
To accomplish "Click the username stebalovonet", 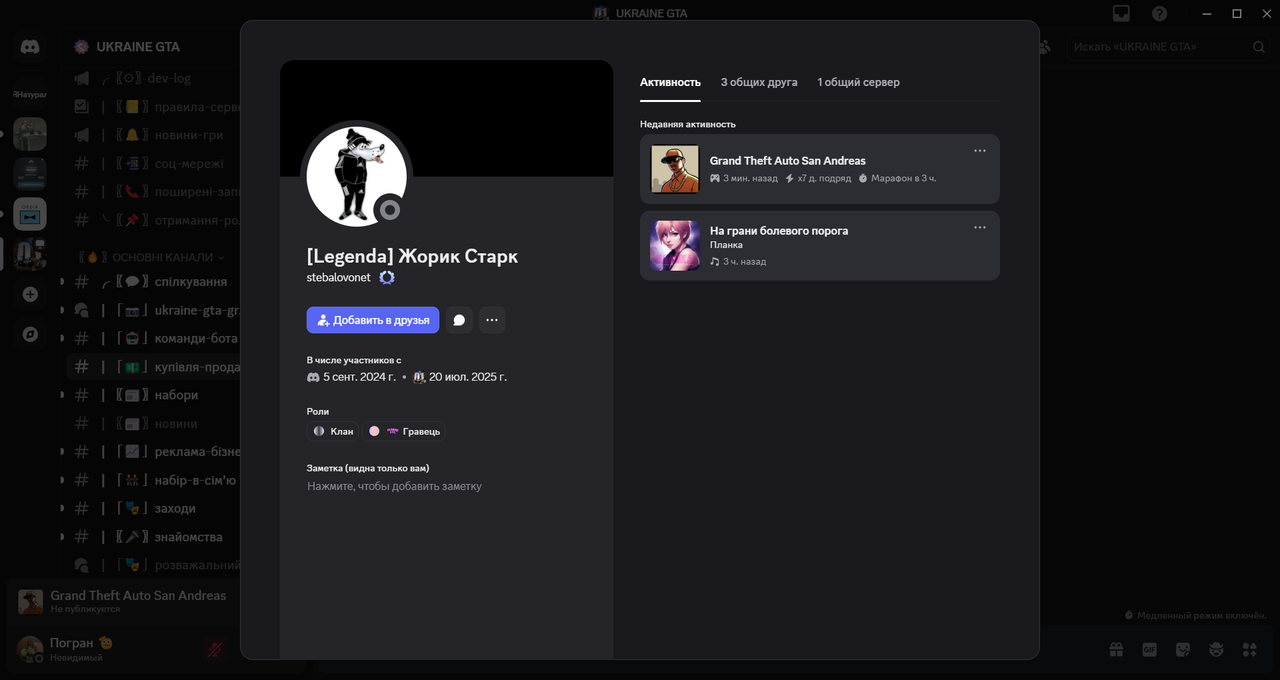I will pos(339,277).
